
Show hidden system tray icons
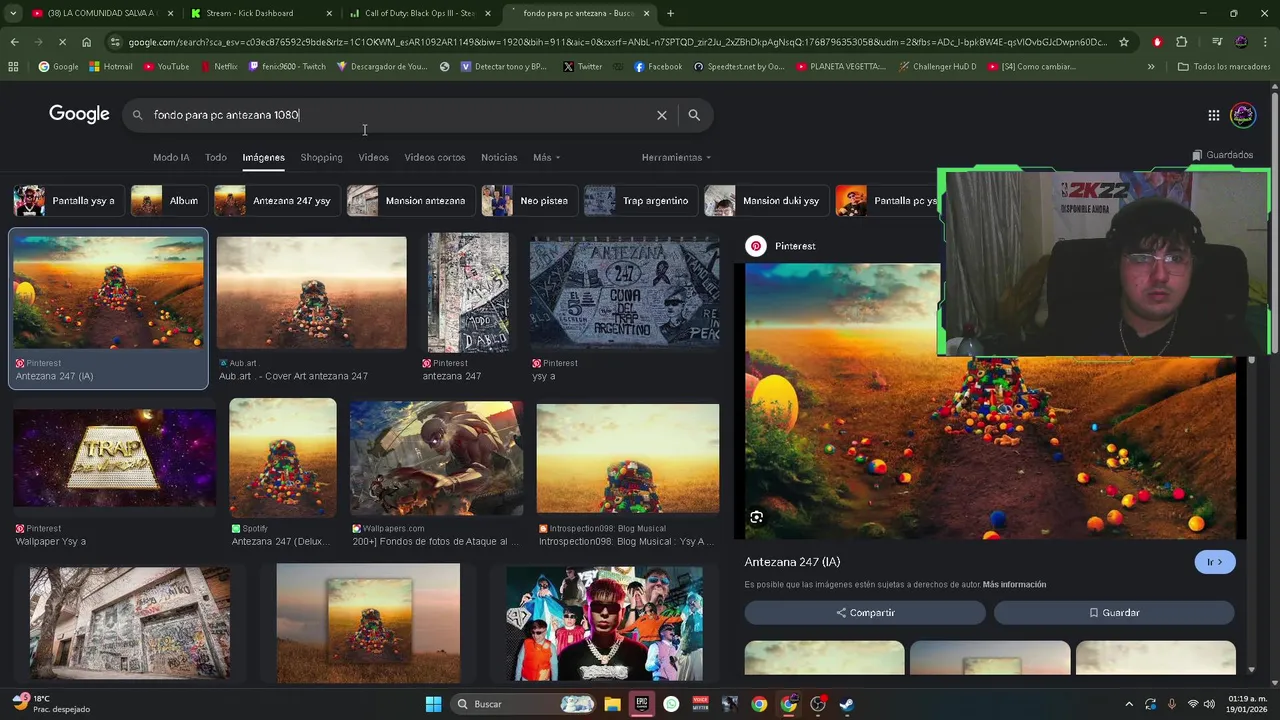point(1129,704)
